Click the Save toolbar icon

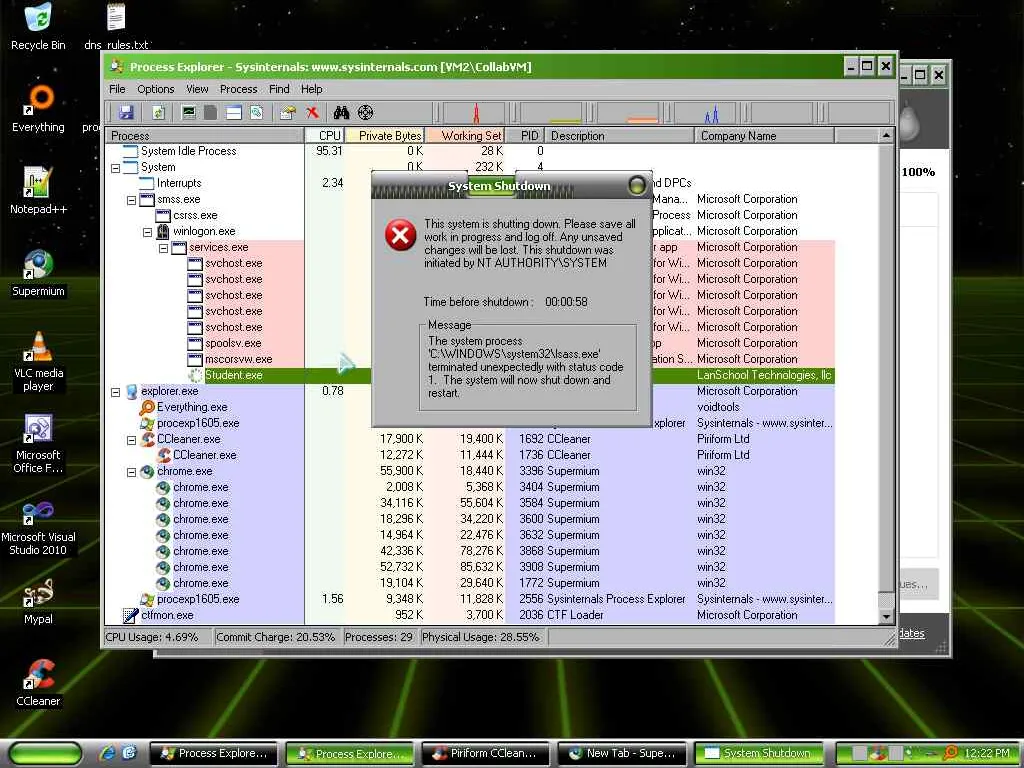126,112
